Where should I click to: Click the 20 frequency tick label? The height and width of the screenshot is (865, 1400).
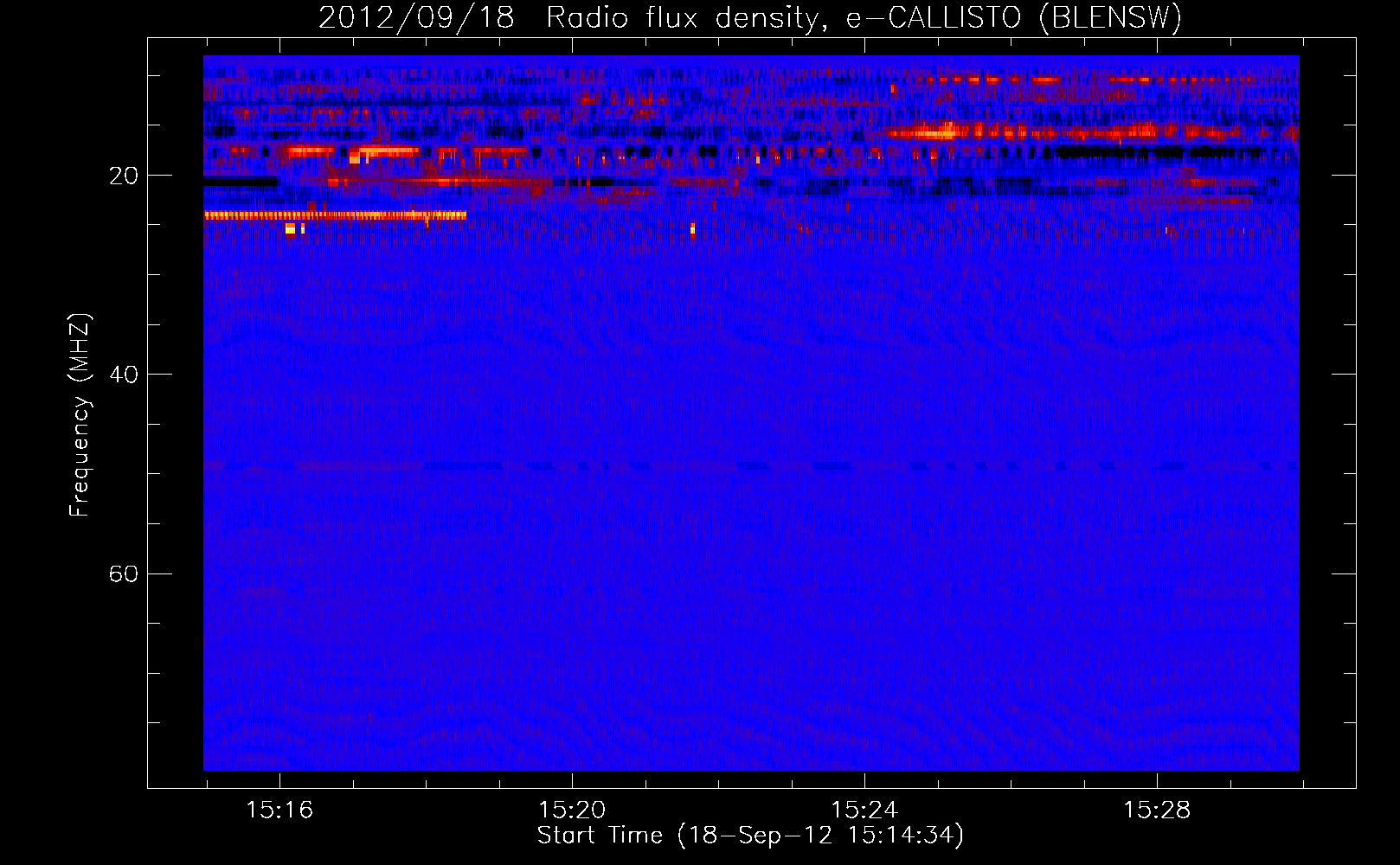[124, 176]
